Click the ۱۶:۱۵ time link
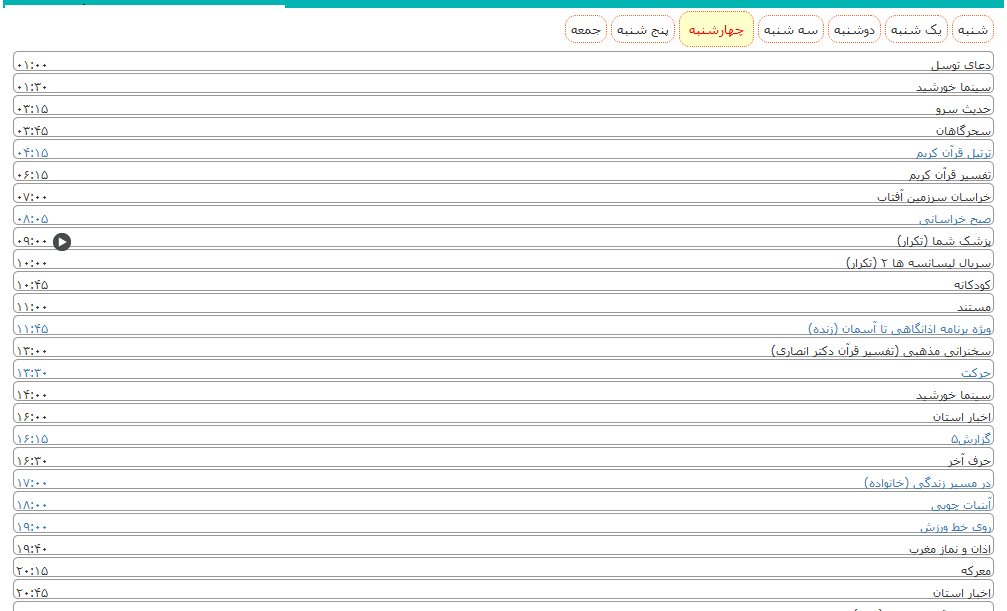Viewport: 1007px width, 611px height. click(x=32, y=439)
